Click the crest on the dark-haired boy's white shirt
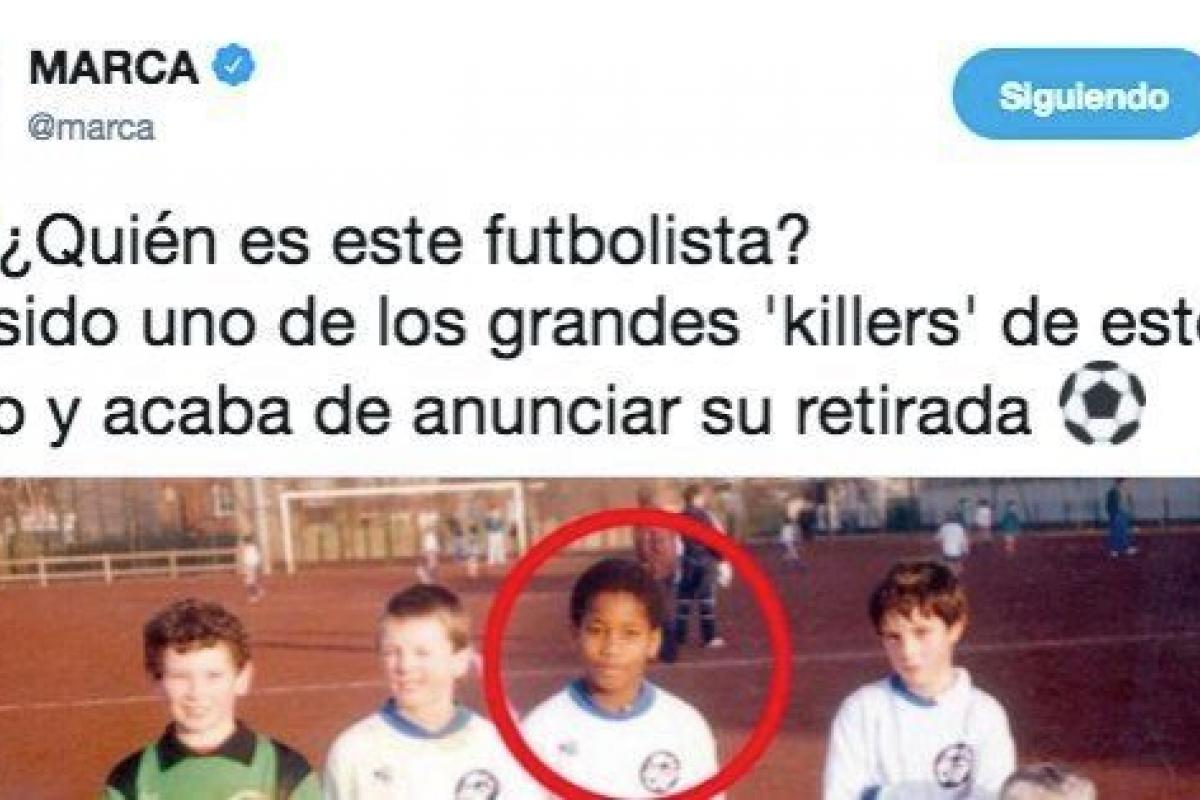This screenshot has height=800, width=1200. [954, 764]
